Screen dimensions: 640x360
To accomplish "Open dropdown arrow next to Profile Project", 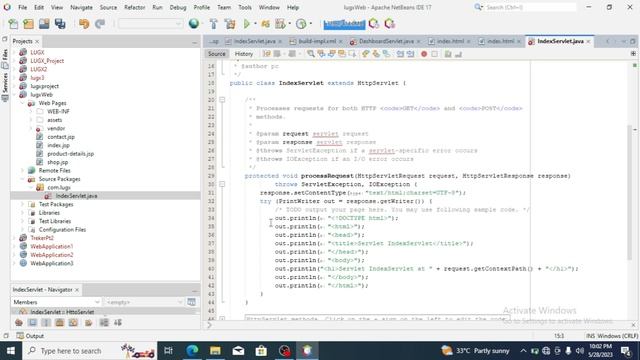I will [x=311, y=24].
